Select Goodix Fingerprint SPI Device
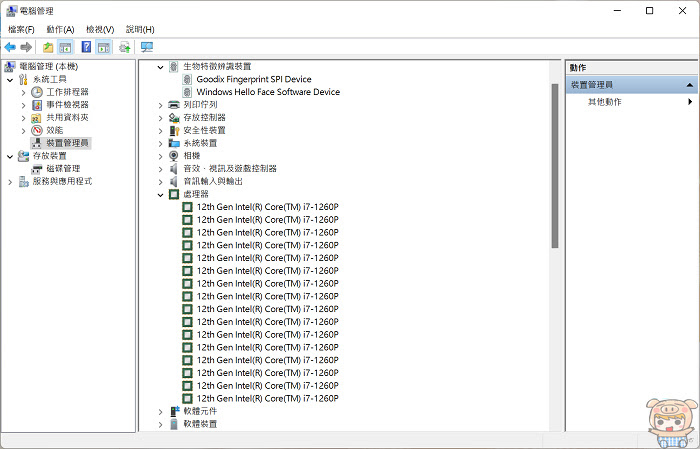The width and height of the screenshot is (700, 449). [x=254, y=79]
